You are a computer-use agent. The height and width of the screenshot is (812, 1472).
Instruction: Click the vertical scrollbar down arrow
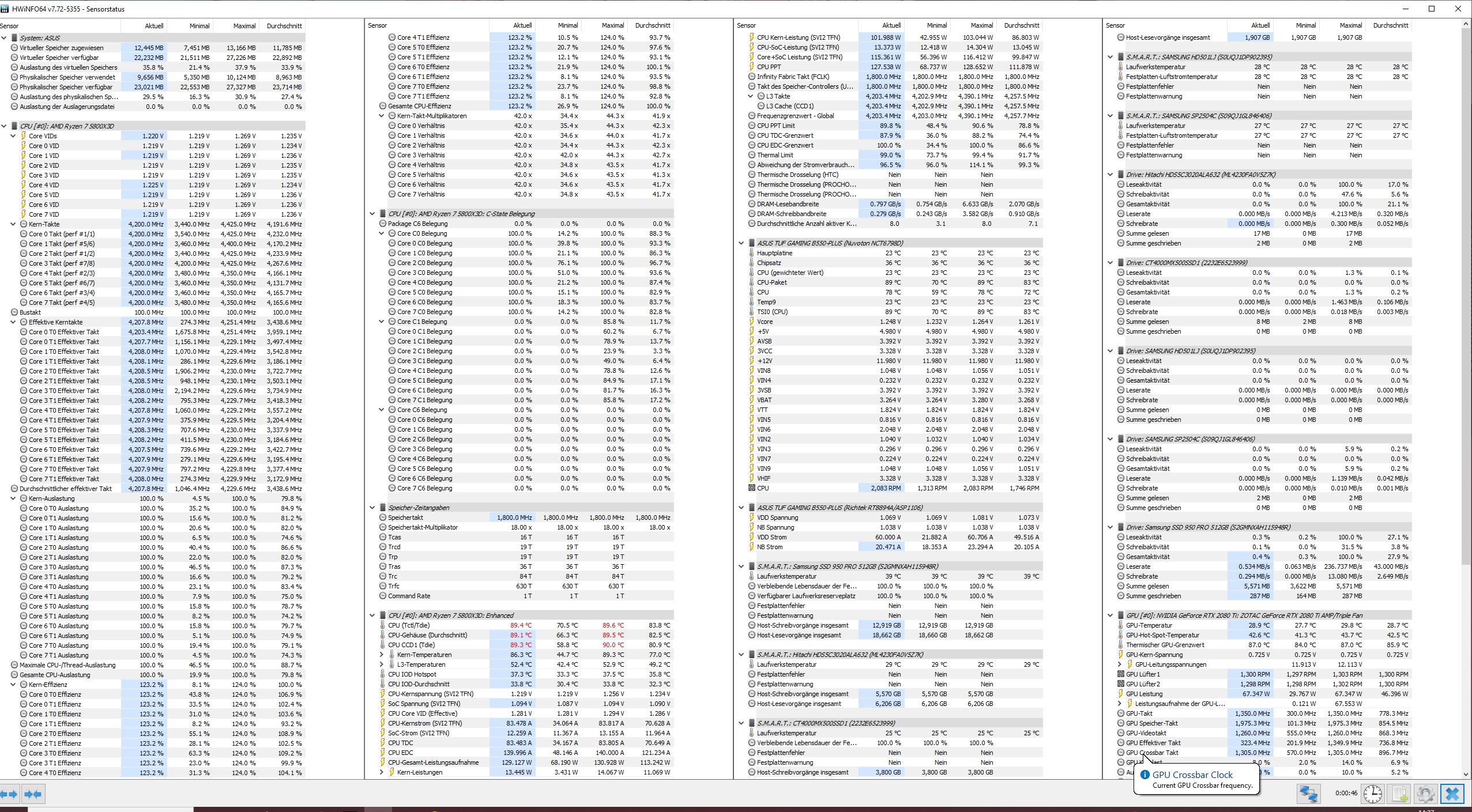click(1466, 774)
